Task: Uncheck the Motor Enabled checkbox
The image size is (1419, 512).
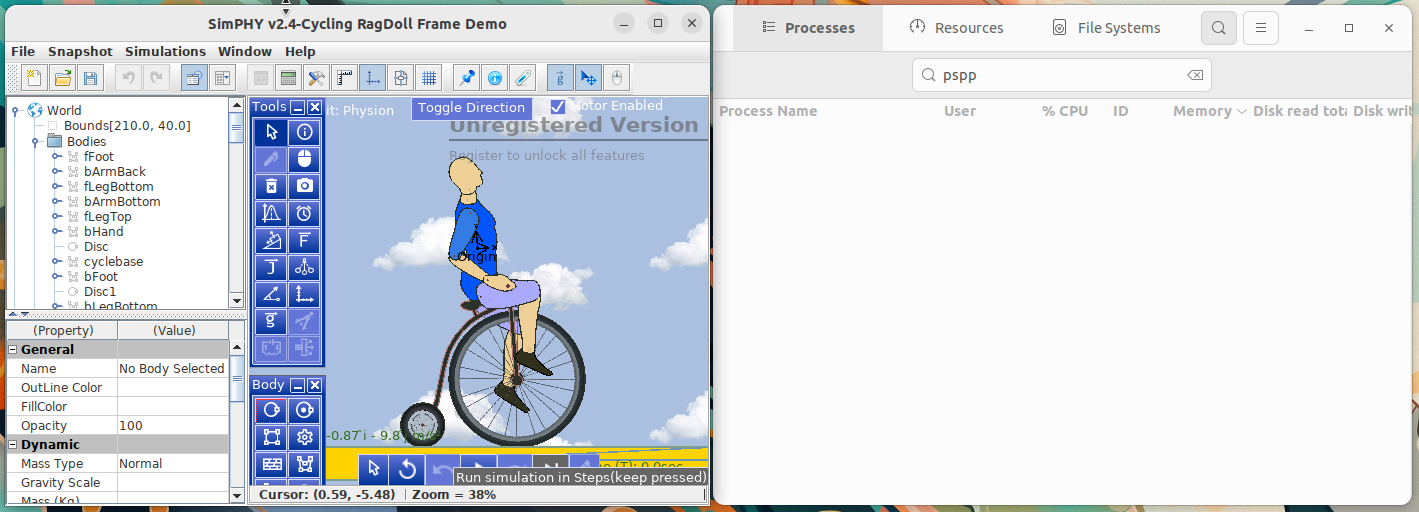Action: pyautogui.click(x=558, y=106)
